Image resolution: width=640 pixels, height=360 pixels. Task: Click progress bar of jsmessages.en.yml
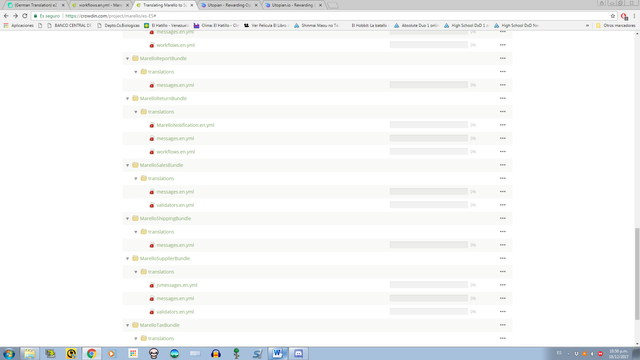429,285
